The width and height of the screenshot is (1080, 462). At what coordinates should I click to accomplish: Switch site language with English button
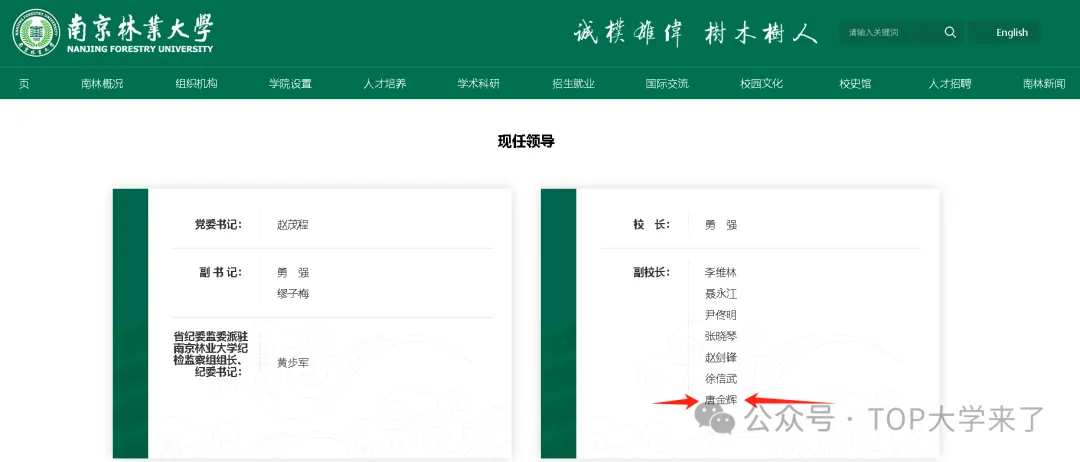(1011, 32)
